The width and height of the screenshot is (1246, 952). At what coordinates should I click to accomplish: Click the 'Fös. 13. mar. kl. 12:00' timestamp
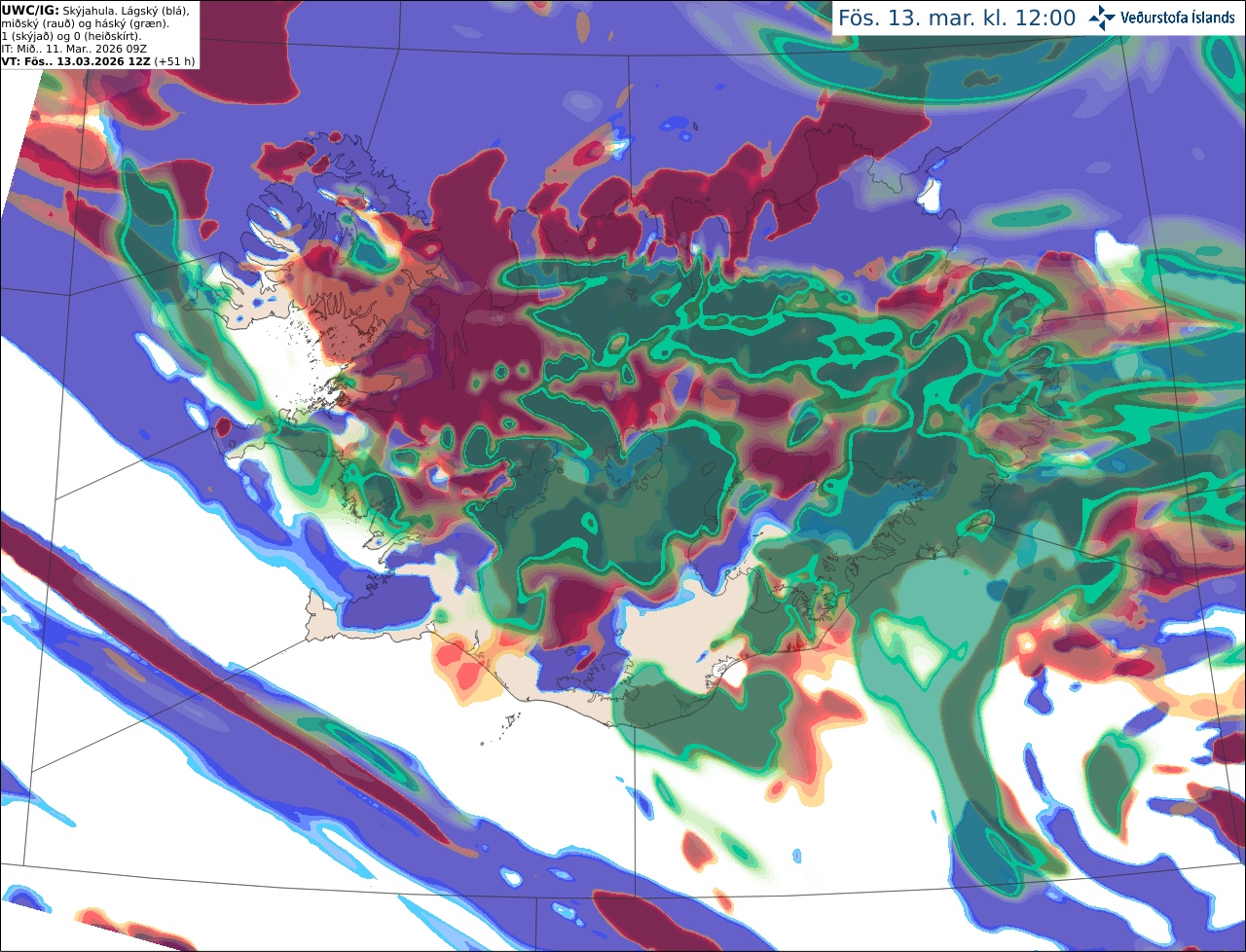click(x=957, y=18)
